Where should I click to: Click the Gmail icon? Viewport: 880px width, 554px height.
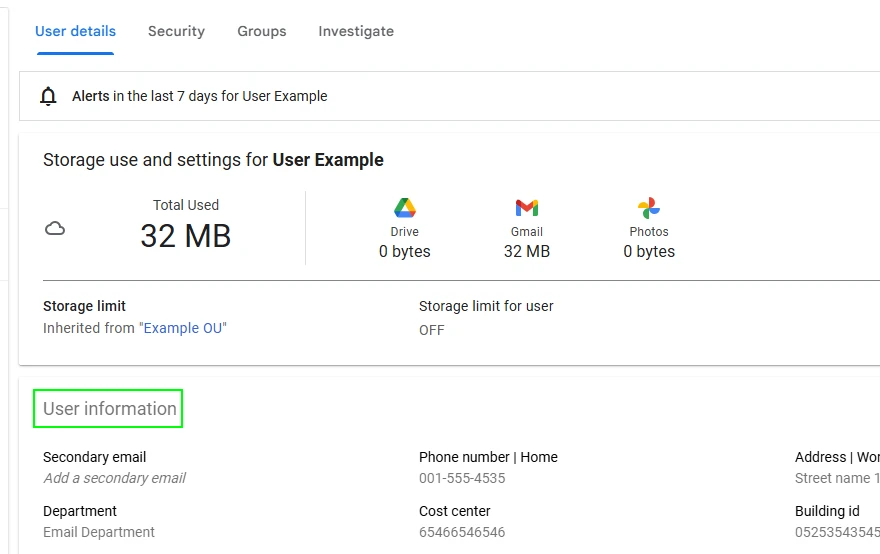pos(527,208)
